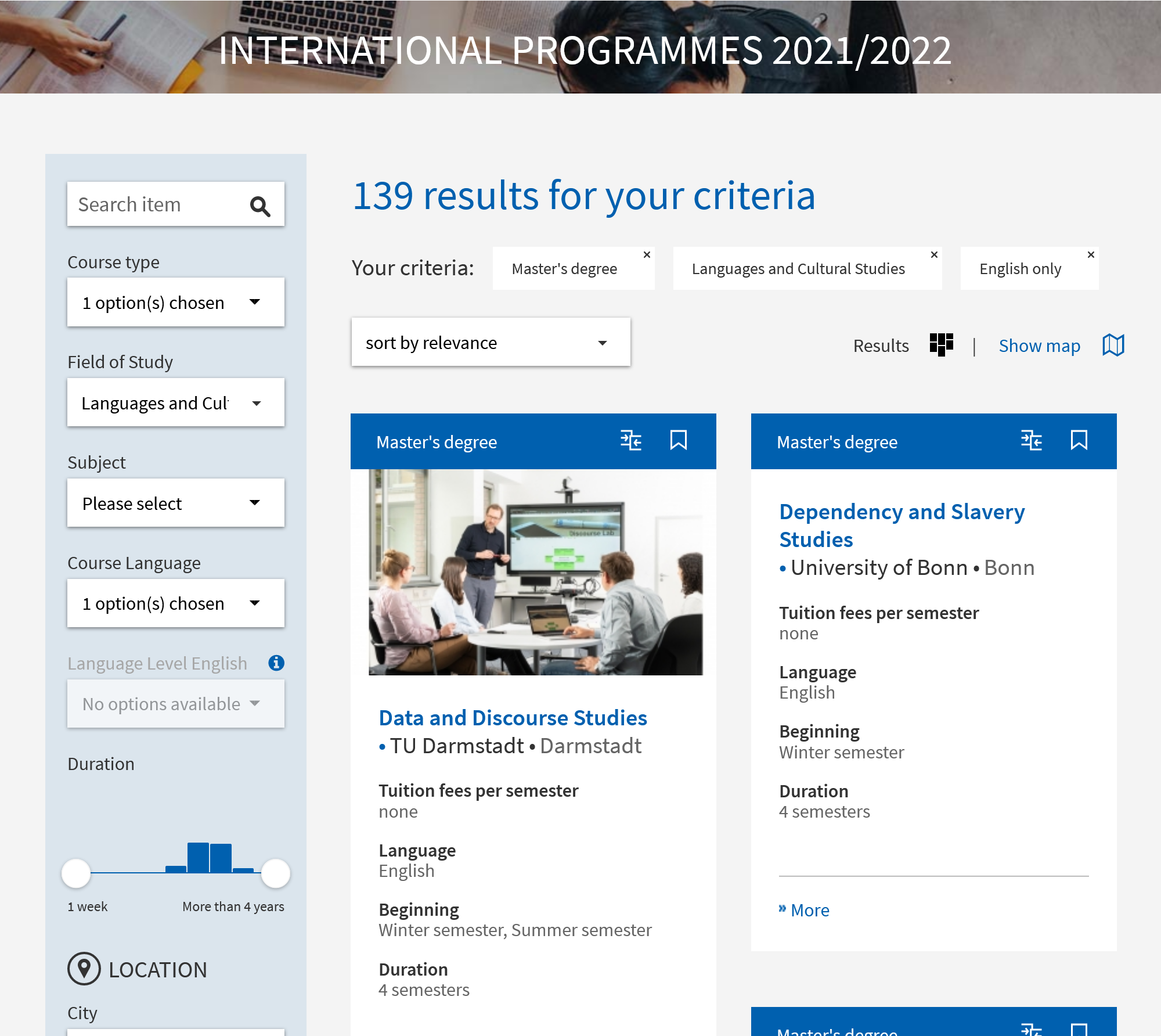
Task: Remove Languages and Cultural Studies criterion
Action: pos(934,255)
